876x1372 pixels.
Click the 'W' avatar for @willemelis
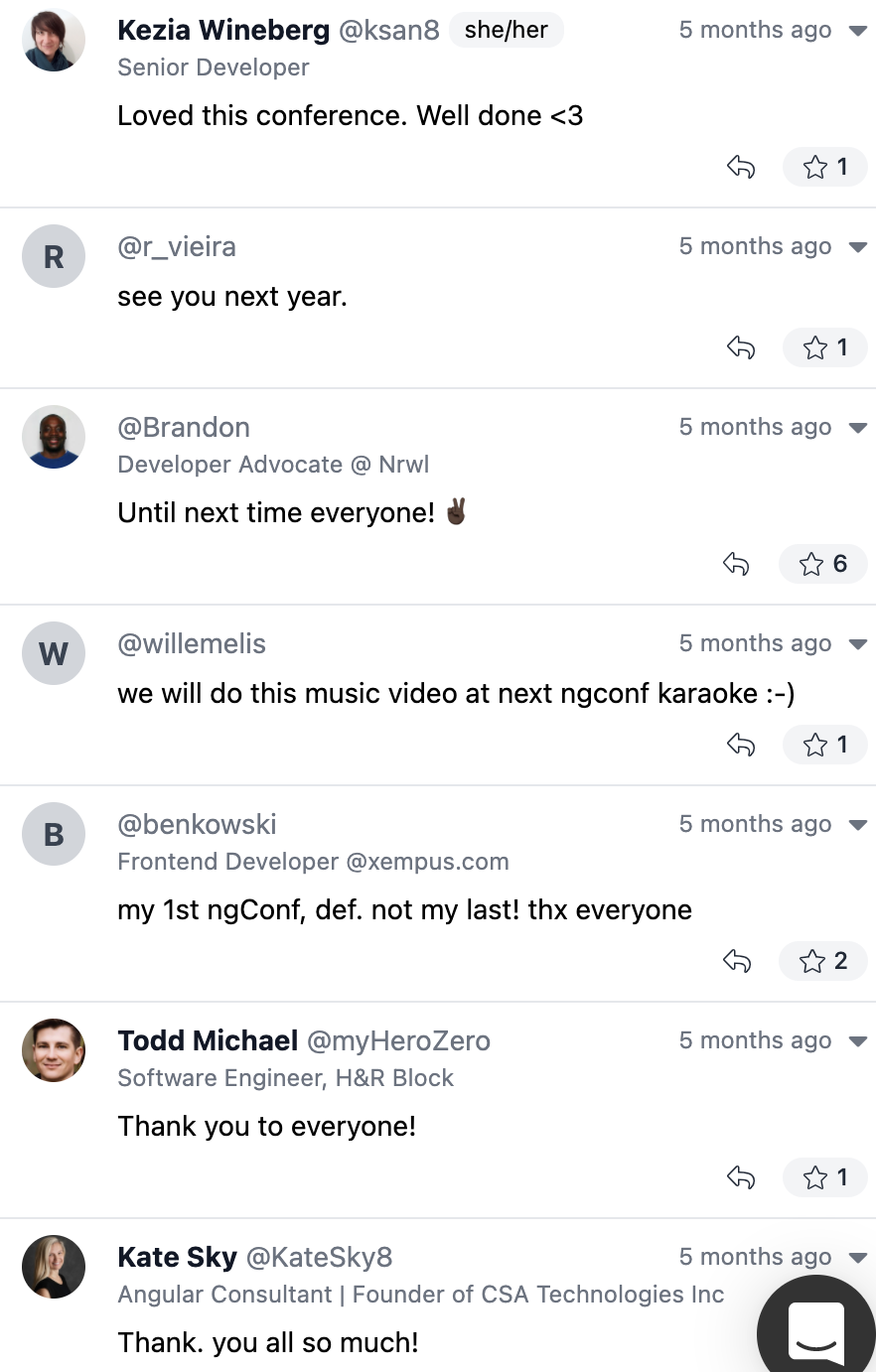click(x=54, y=653)
